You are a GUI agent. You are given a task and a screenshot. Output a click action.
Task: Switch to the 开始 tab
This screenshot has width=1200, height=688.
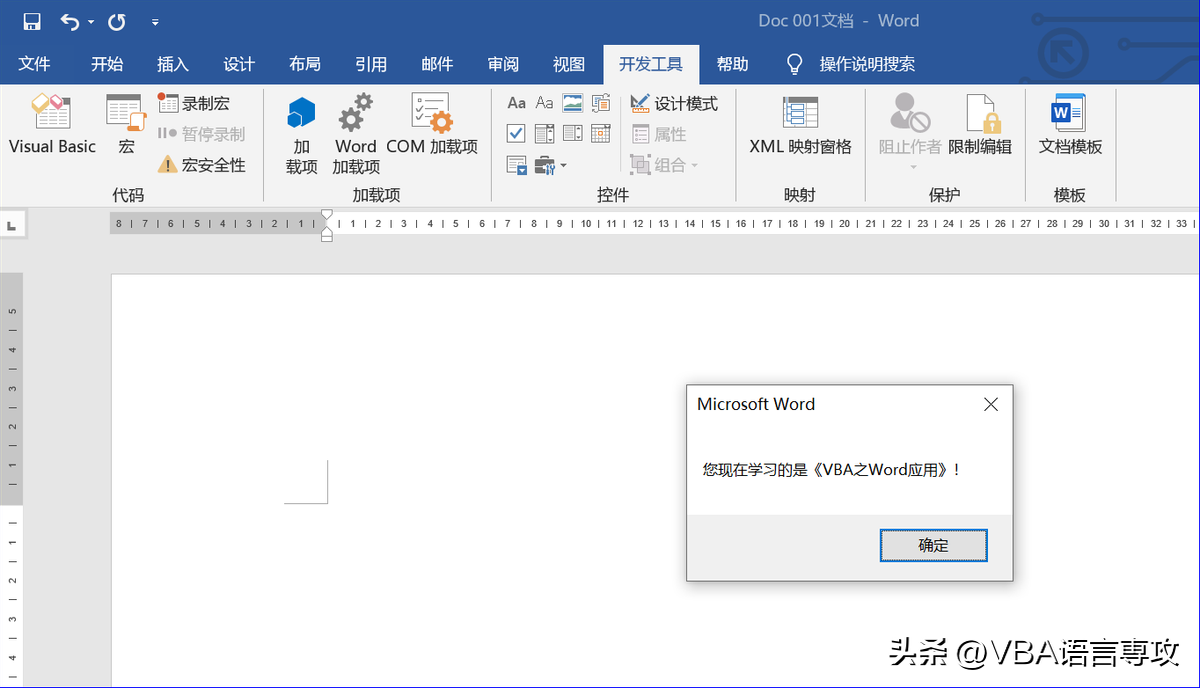tap(107, 64)
